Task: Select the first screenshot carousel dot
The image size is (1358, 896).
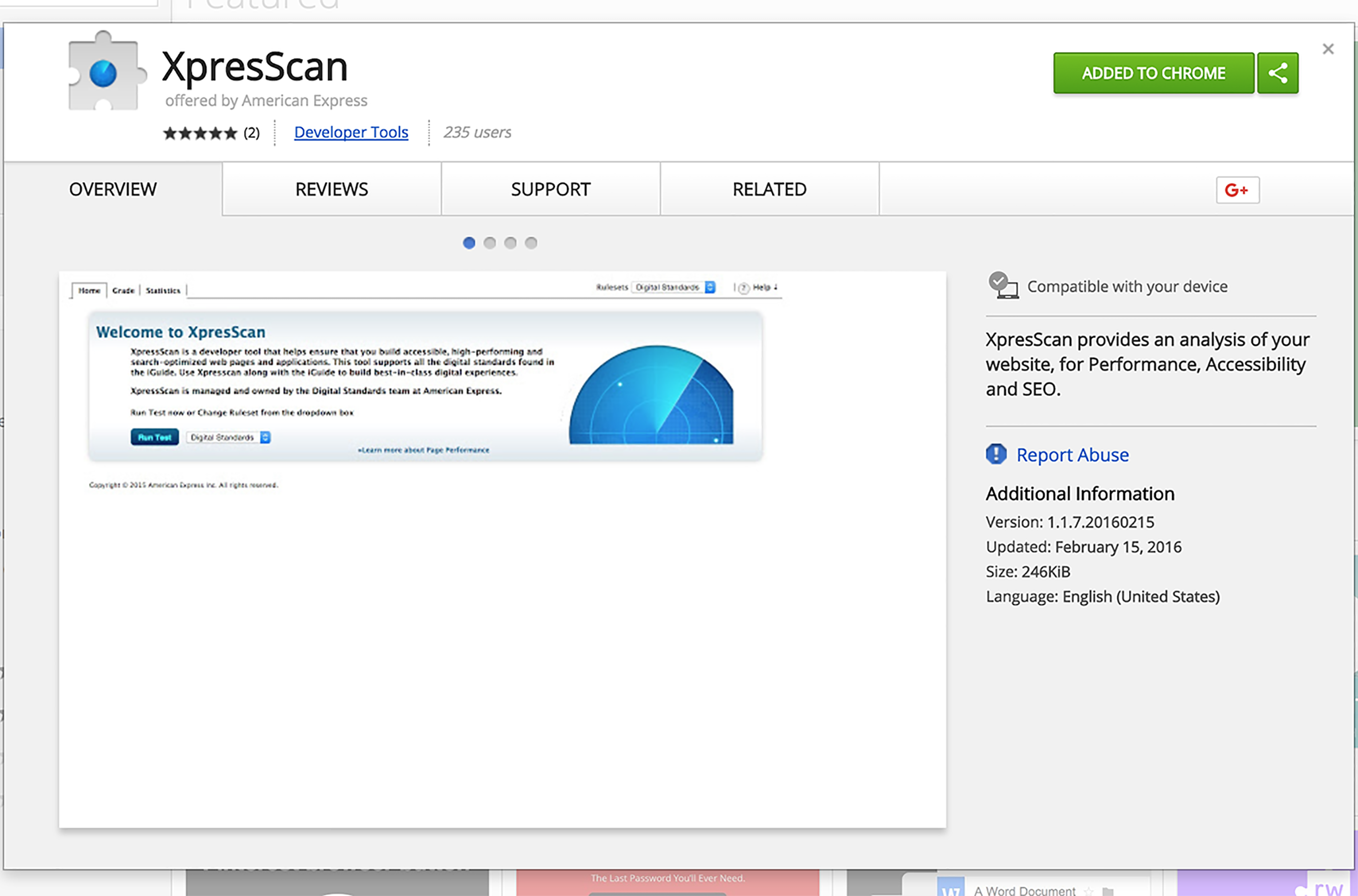Action: (469, 243)
